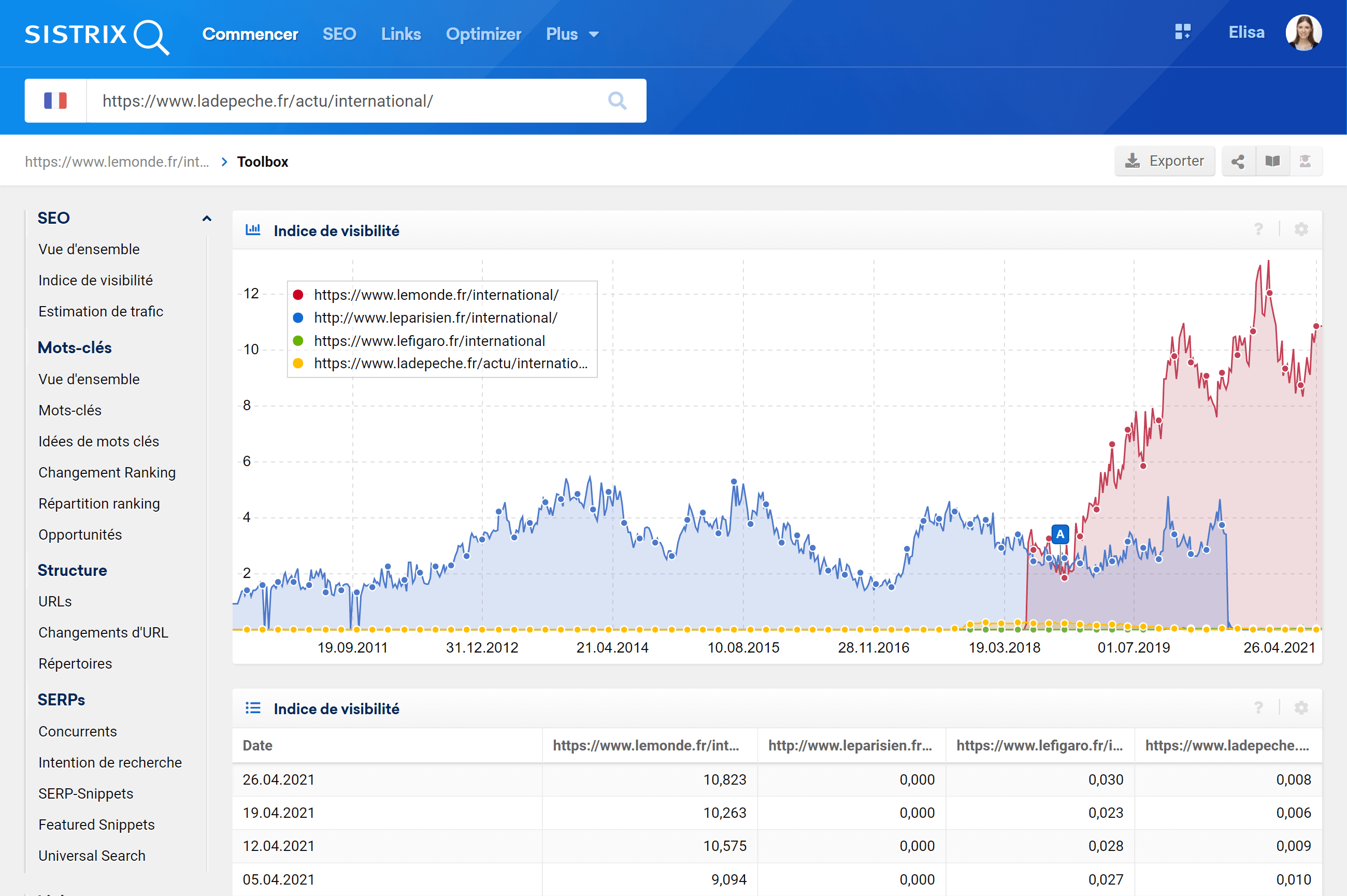Click the share icon beside Exporter
The image size is (1347, 896).
pyautogui.click(x=1238, y=162)
